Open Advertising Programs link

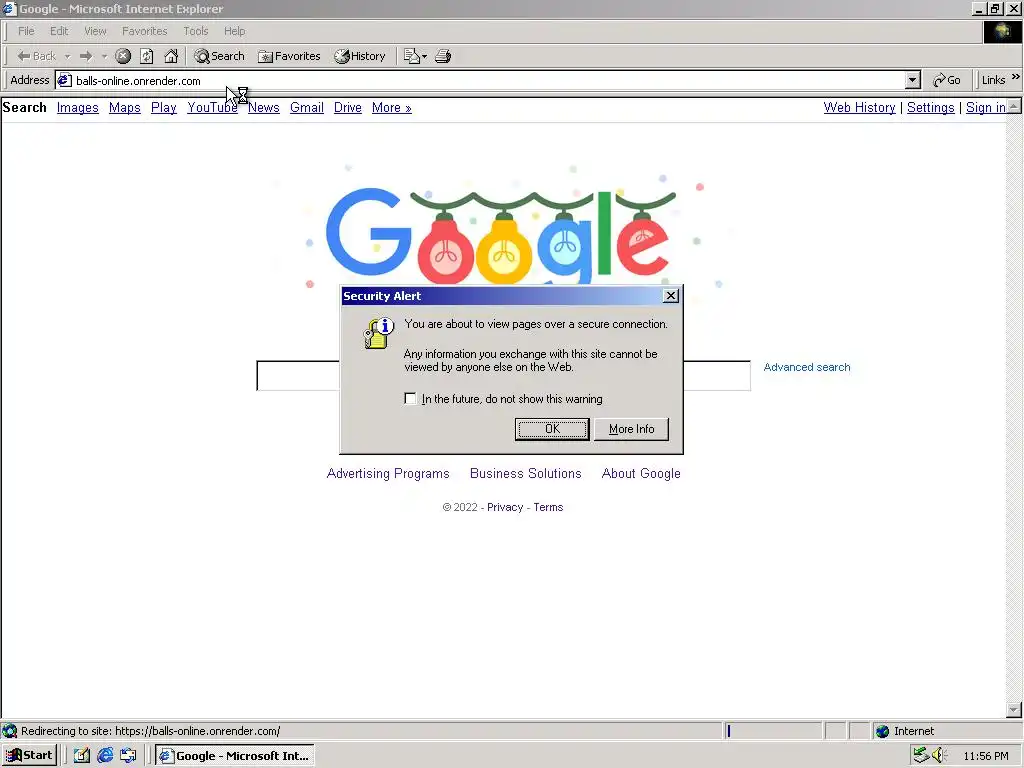pos(388,473)
